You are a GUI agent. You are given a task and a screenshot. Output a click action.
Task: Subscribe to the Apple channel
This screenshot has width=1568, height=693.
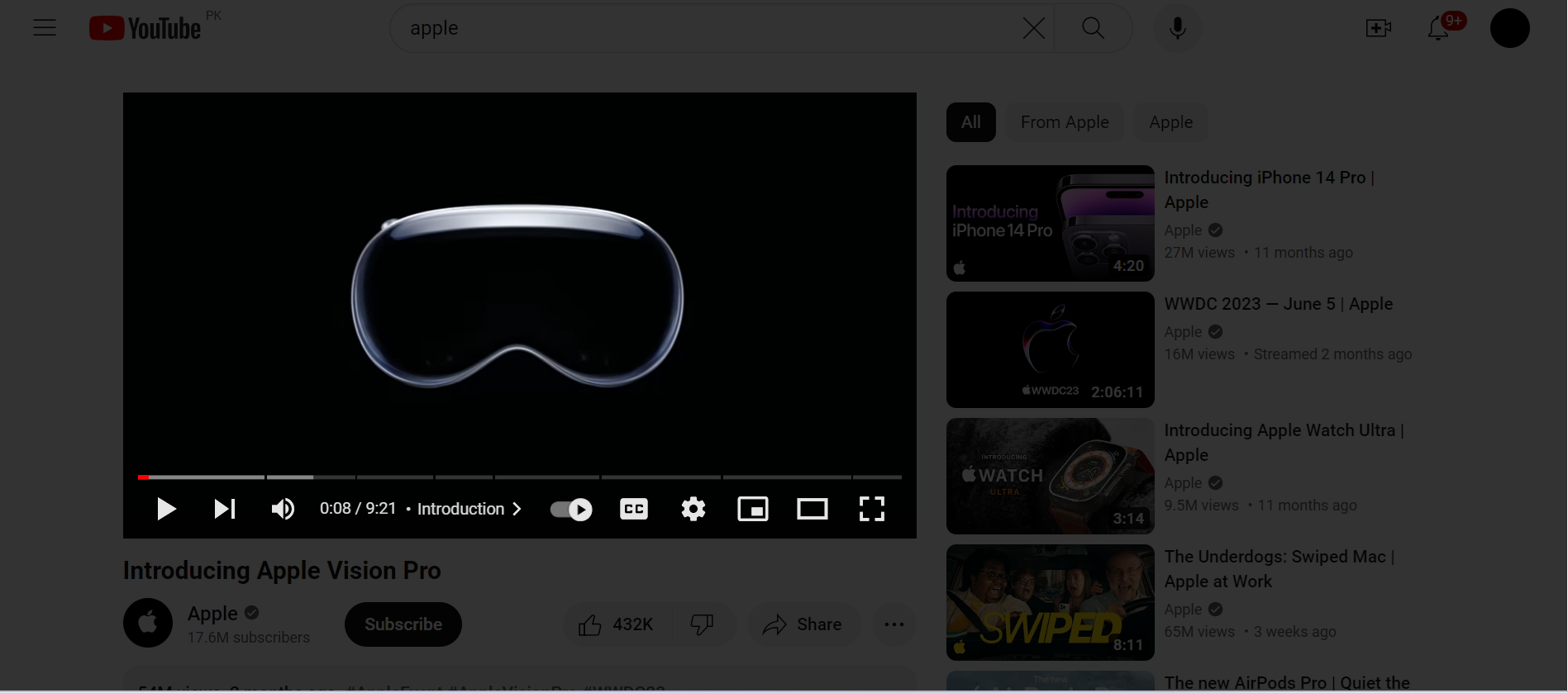tap(403, 624)
